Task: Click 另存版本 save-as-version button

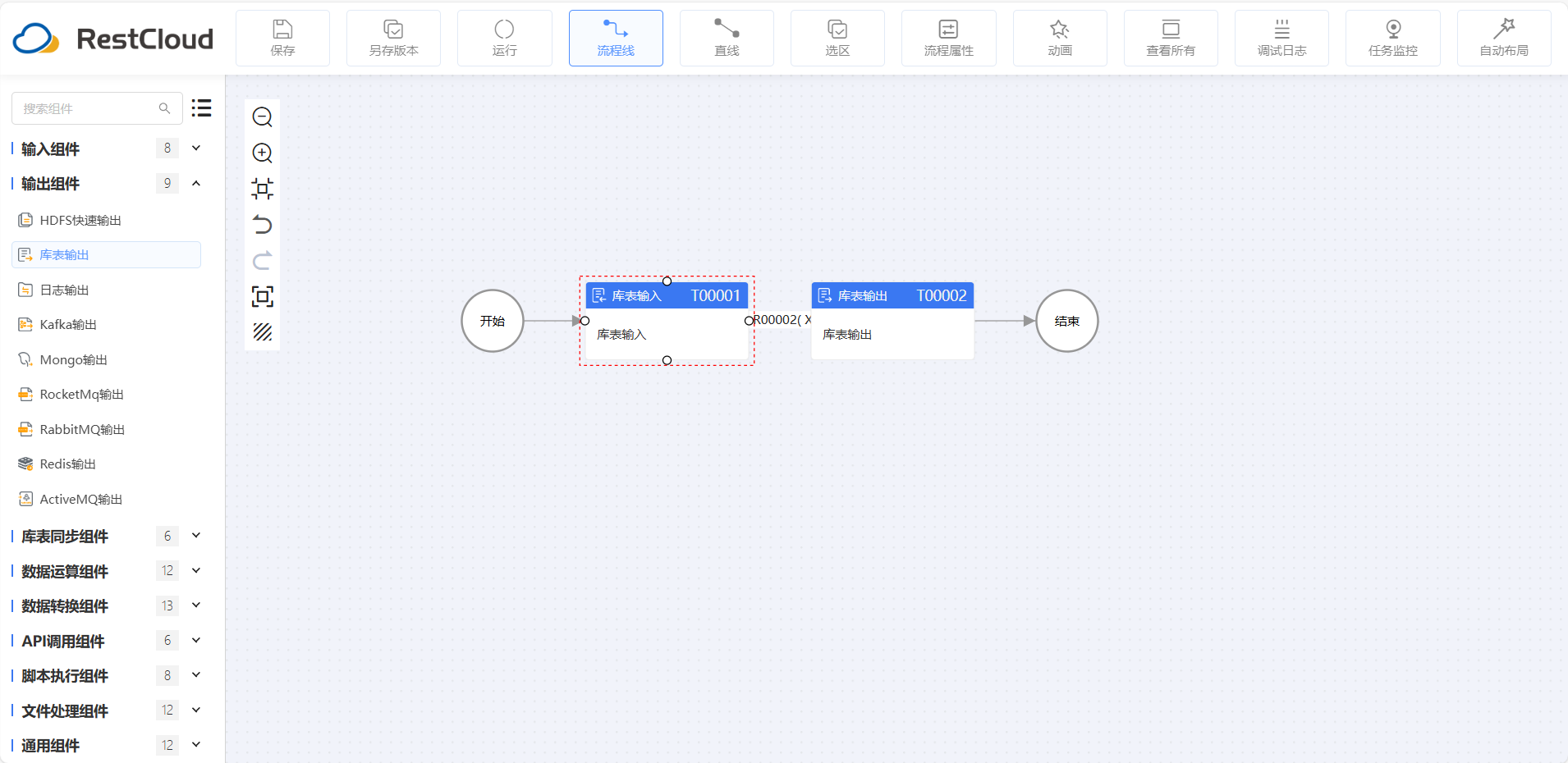Action: 393,39
